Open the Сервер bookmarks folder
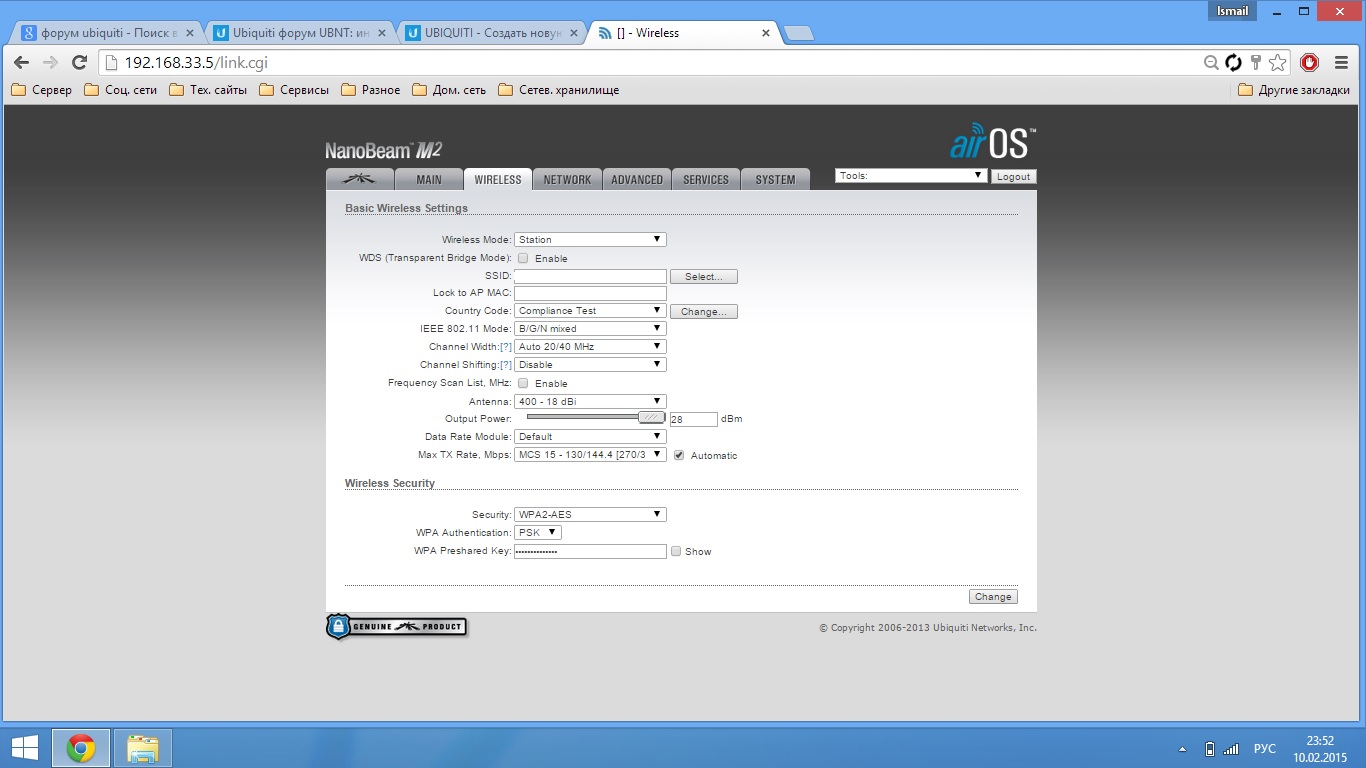 tap(42, 90)
